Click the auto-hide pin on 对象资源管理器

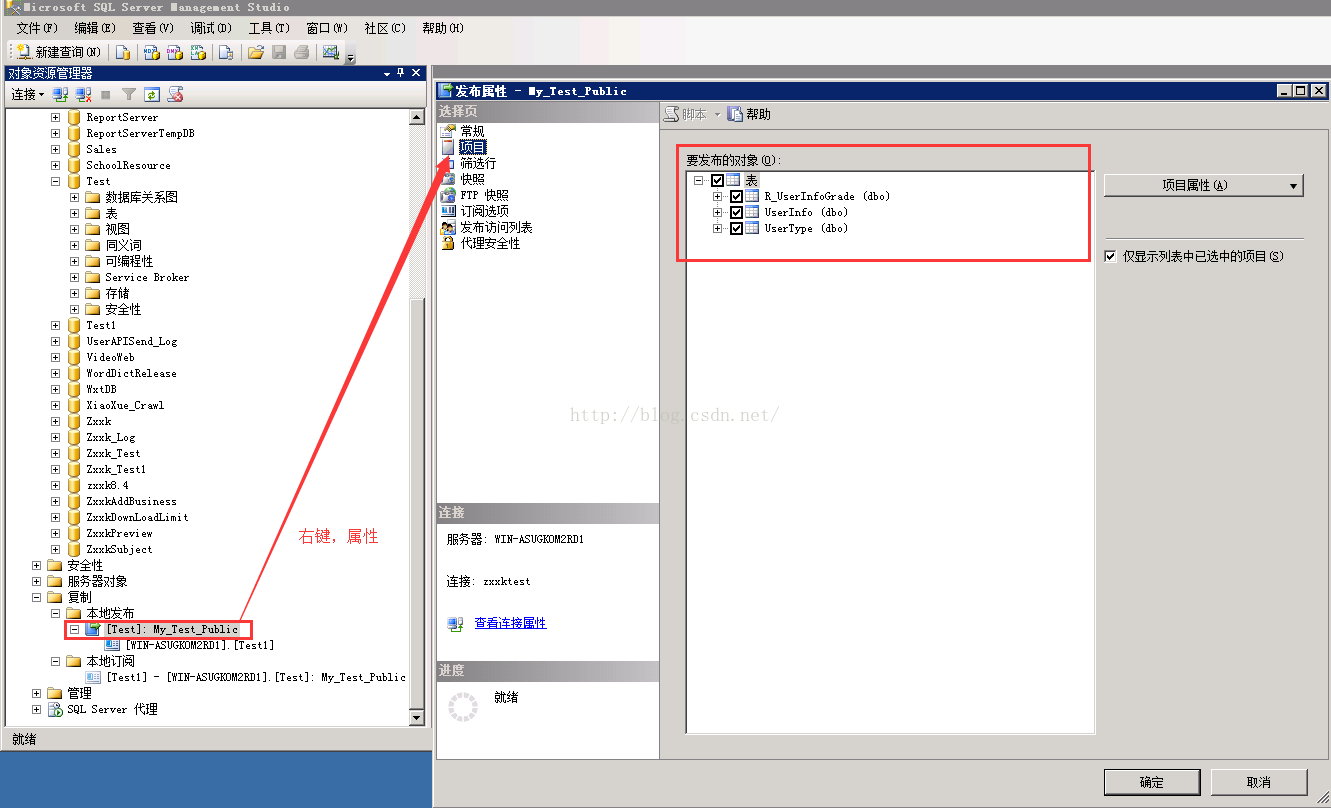(401, 73)
